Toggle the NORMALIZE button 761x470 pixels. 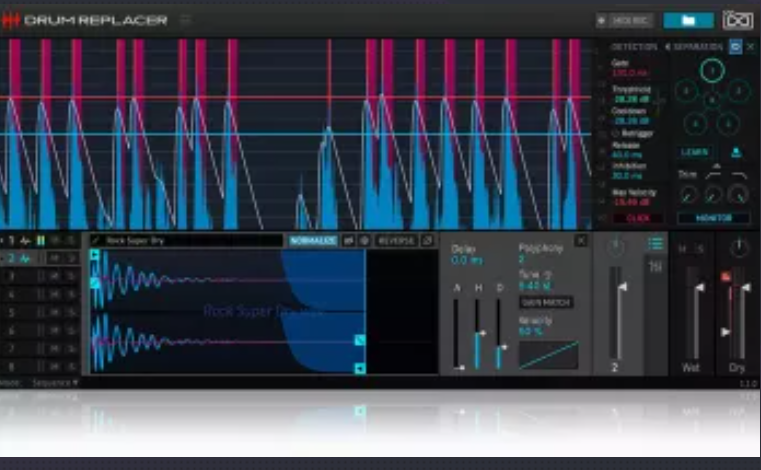tap(313, 240)
